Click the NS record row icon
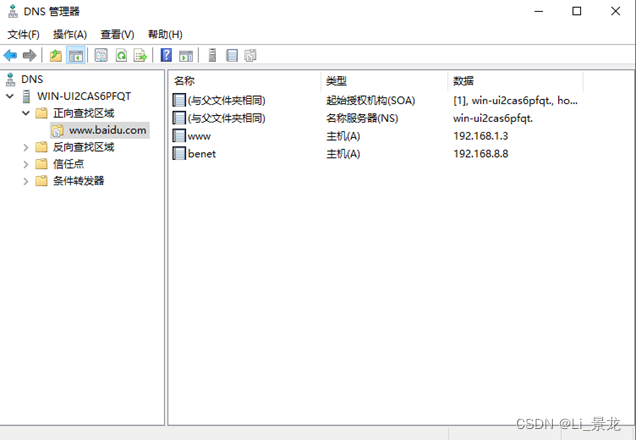This screenshot has height=440, width=636. (x=179, y=118)
